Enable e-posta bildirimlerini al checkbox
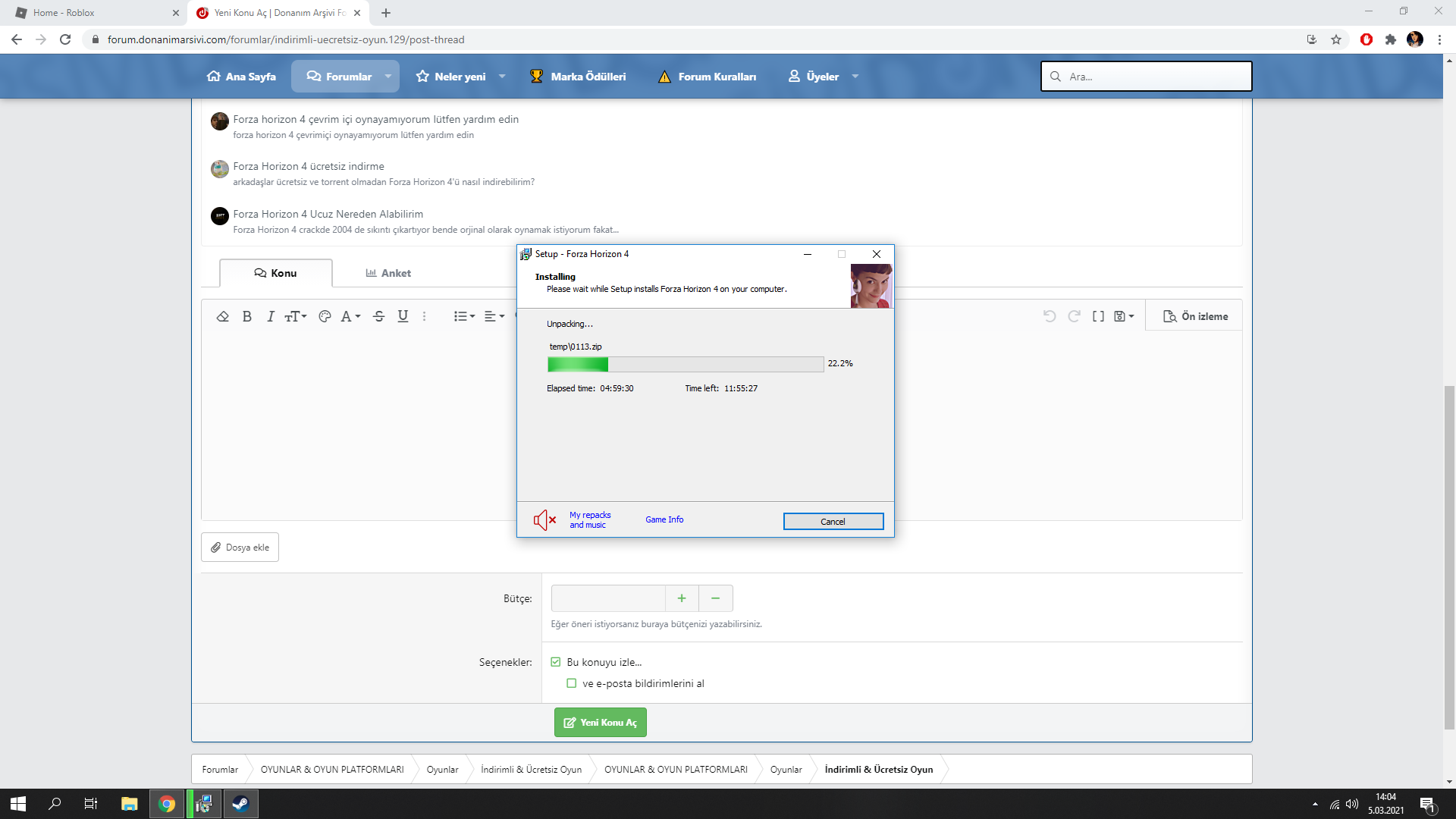This screenshot has height=819, width=1456. click(572, 683)
